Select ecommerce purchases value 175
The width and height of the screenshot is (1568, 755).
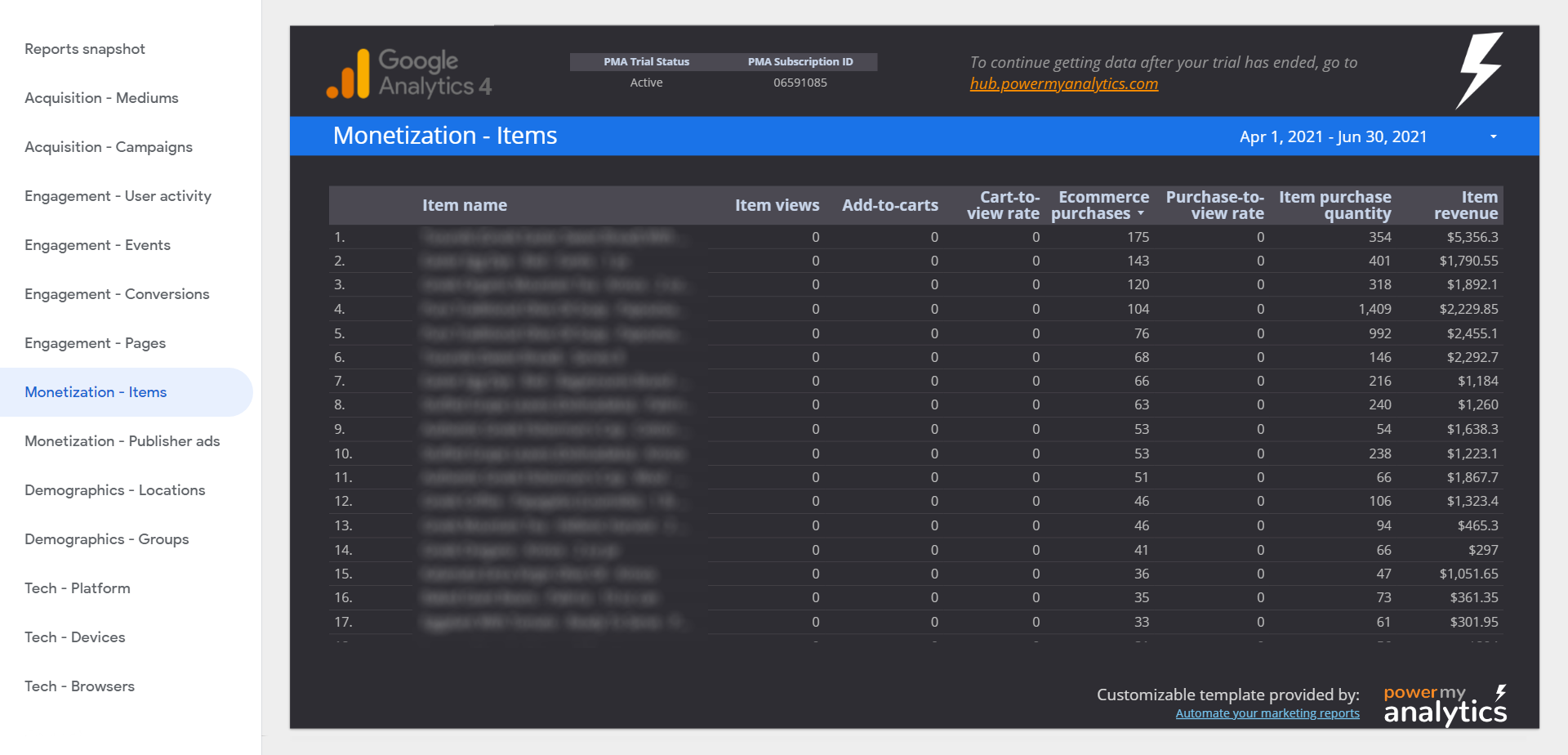pos(1138,237)
